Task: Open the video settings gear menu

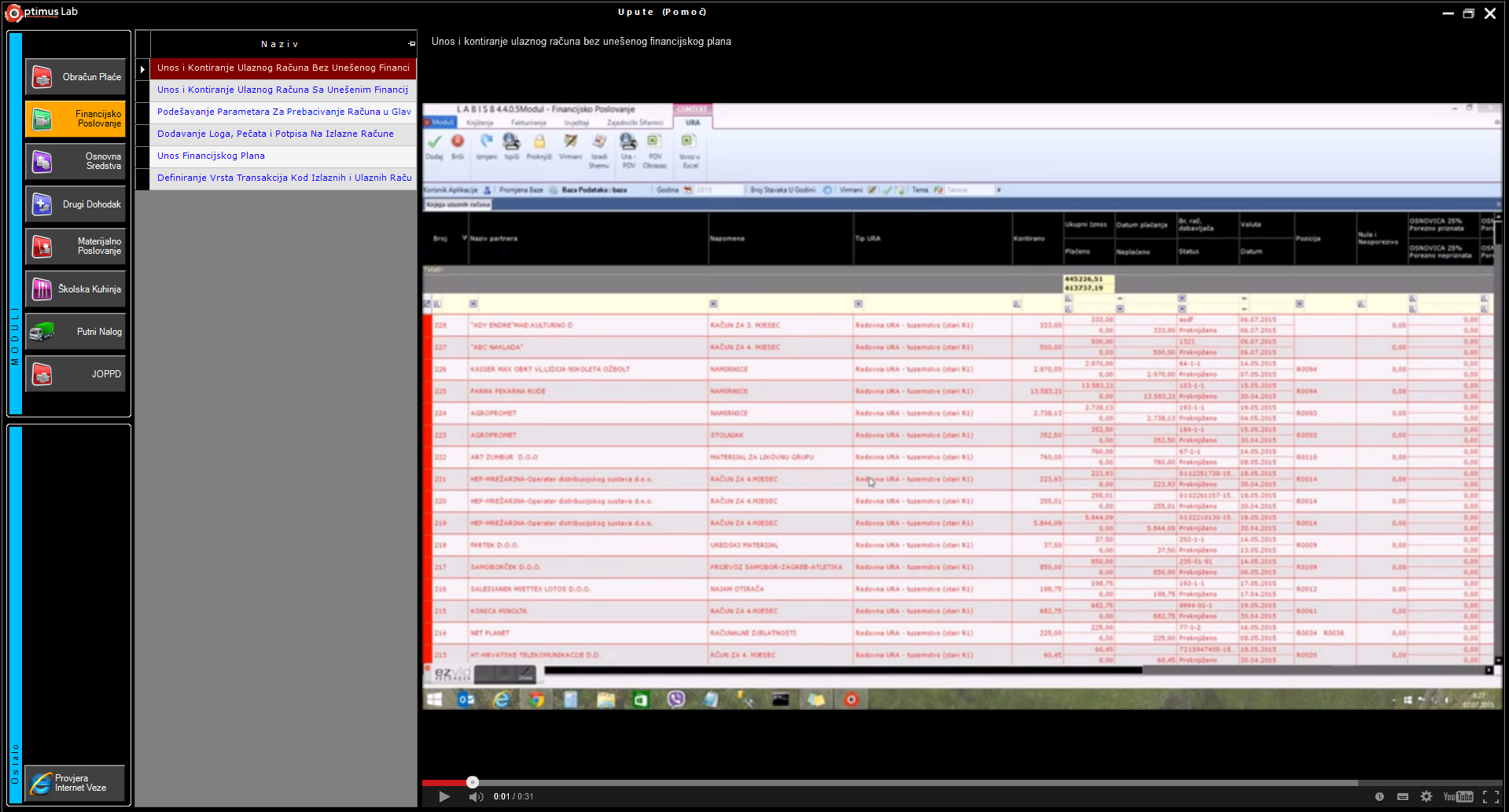Action: (x=1426, y=796)
